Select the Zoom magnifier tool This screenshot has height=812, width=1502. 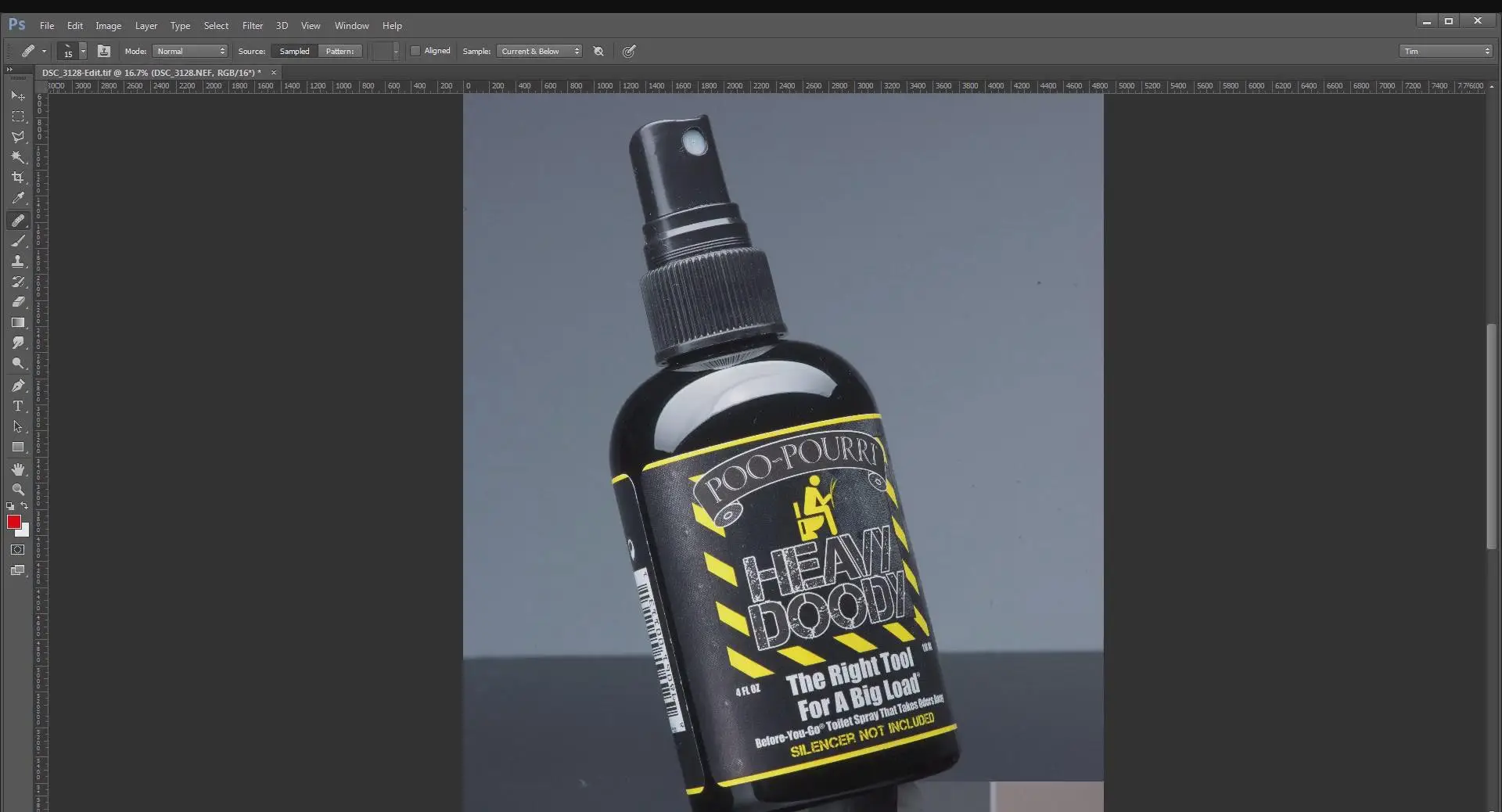[17, 490]
